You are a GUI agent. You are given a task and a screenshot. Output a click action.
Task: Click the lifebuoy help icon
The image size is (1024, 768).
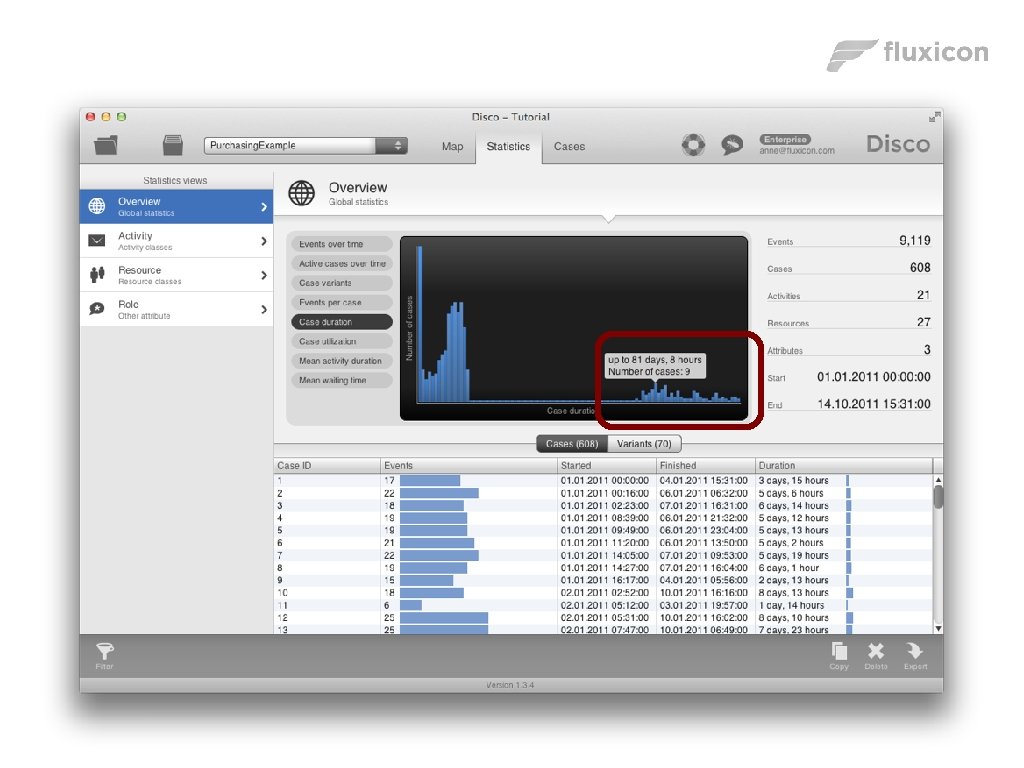(693, 144)
